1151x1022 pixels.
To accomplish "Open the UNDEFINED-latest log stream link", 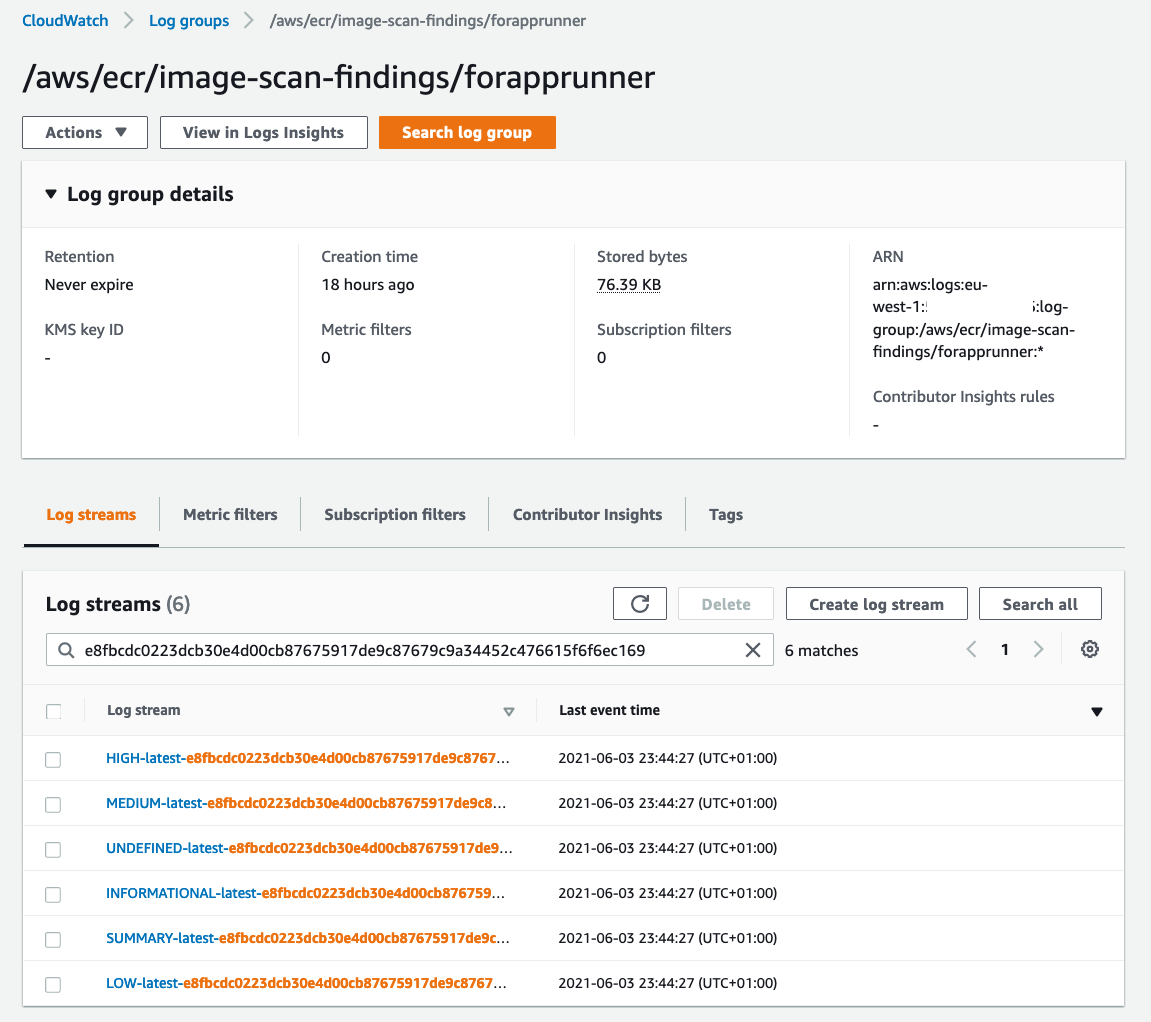I will pyautogui.click(x=309, y=848).
